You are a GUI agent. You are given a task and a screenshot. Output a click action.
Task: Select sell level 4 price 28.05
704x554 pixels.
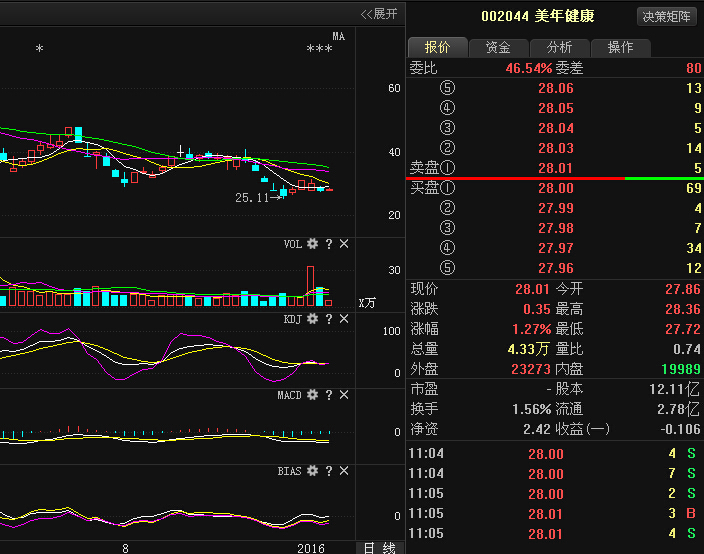pos(556,108)
